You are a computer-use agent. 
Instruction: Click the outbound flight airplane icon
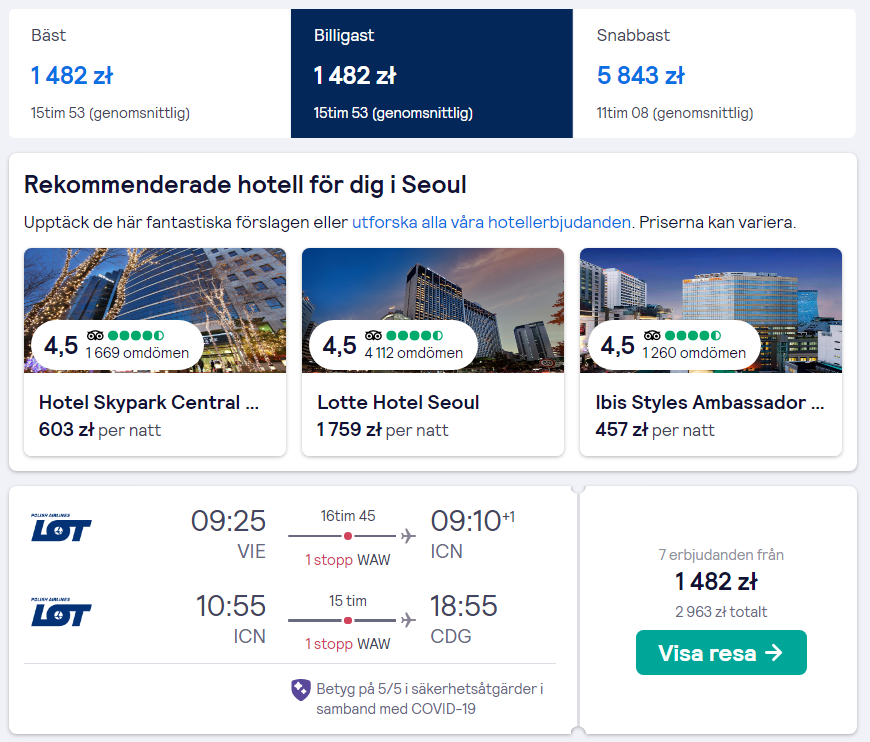tap(408, 536)
